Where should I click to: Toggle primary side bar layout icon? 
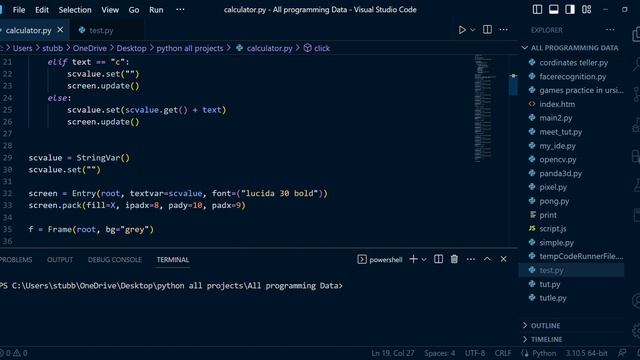[x=537, y=9]
